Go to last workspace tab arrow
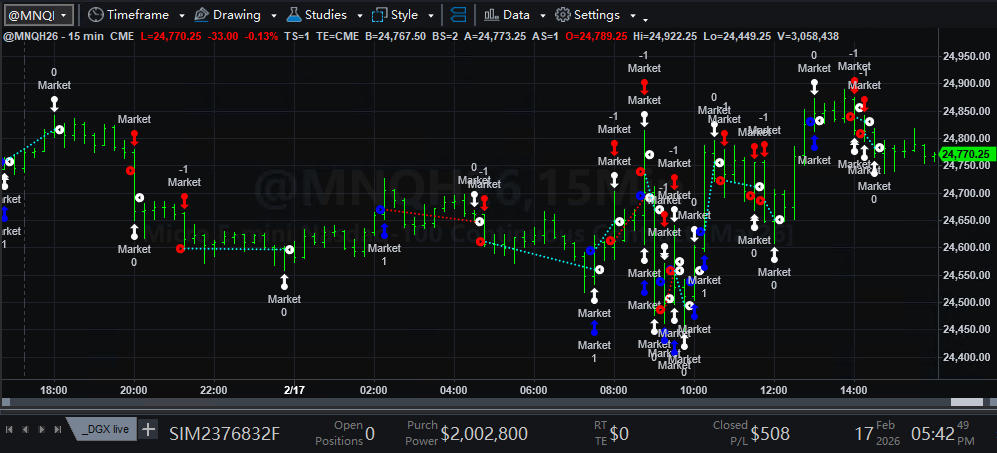Image resolution: width=997 pixels, height=453 pixels. (x=56, y=429)
